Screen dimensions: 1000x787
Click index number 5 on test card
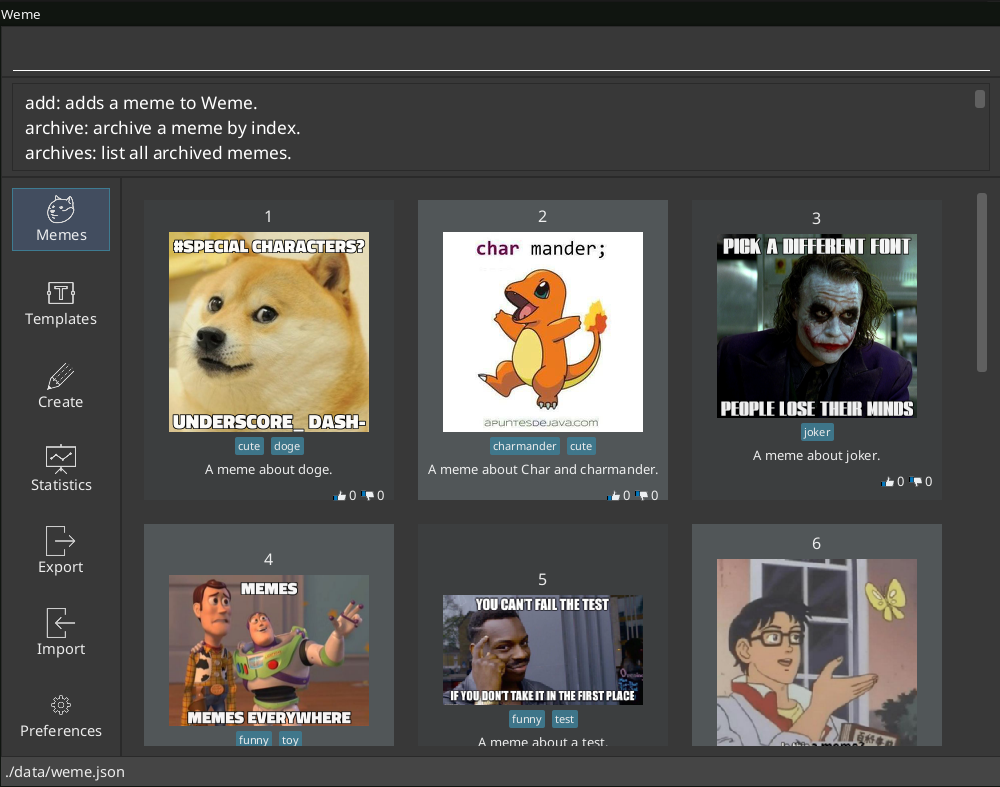(x=542, y=579)
